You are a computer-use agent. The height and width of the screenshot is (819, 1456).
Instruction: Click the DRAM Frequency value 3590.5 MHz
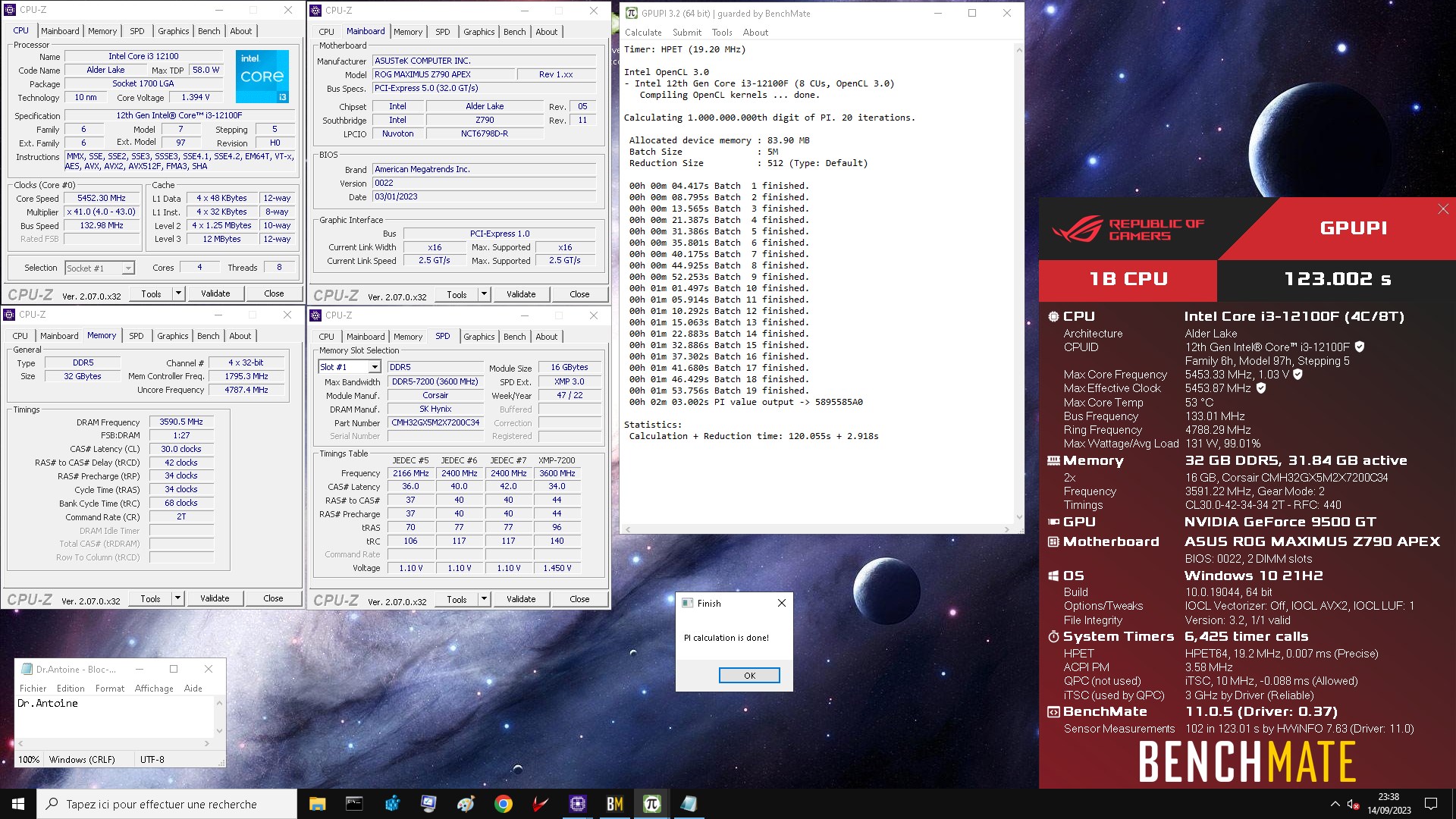point(181,422)
